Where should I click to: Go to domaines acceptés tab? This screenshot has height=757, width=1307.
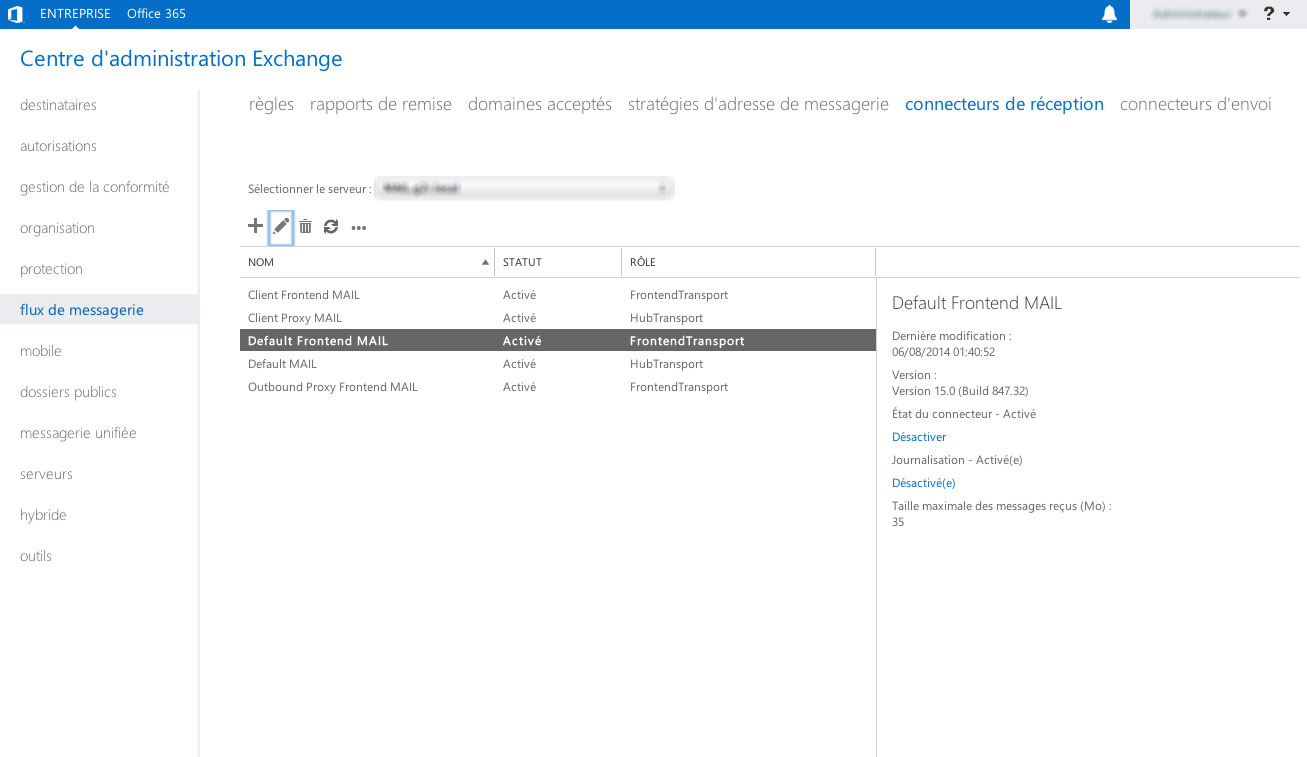pos(539,104)
